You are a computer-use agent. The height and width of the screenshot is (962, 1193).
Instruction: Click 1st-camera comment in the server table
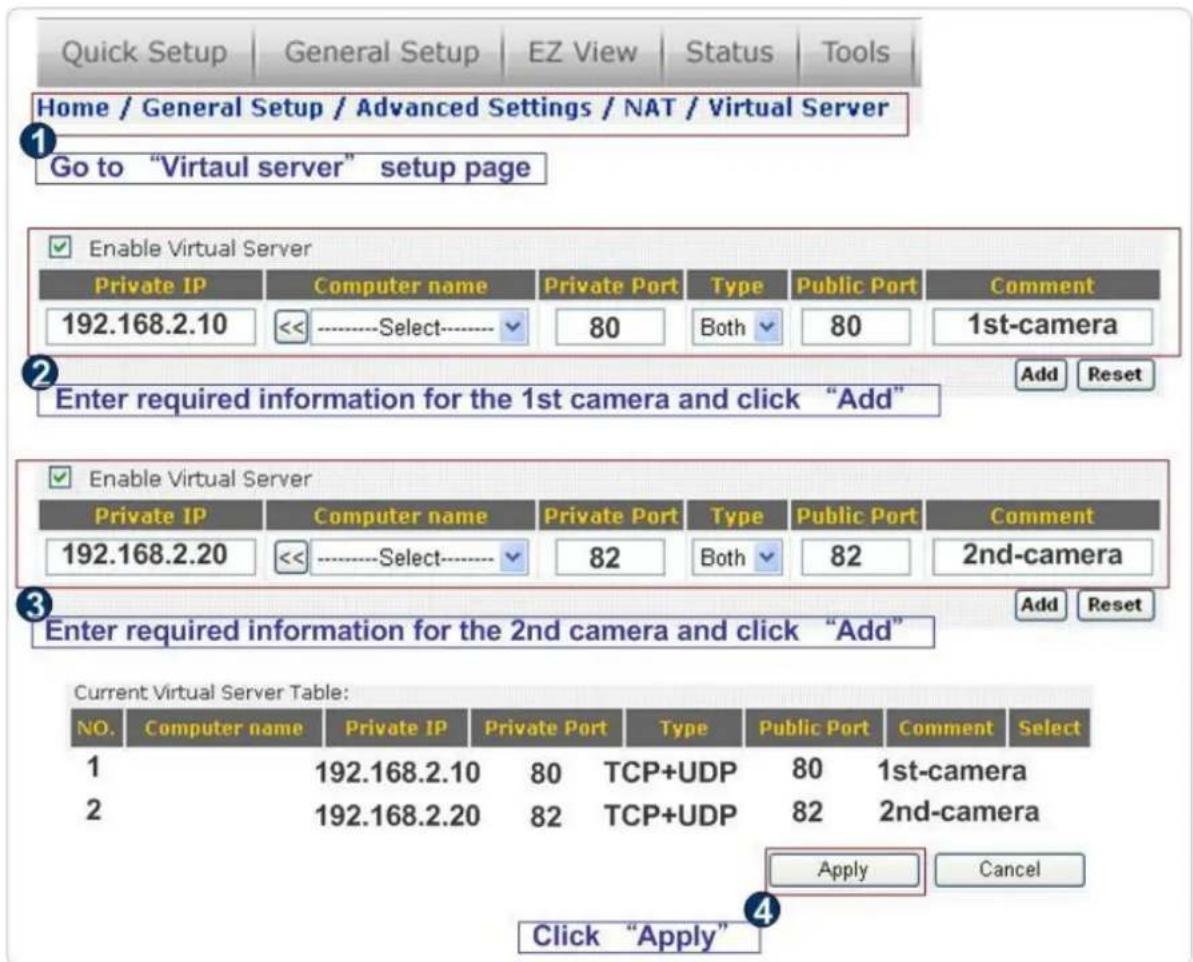coord(952,771)
